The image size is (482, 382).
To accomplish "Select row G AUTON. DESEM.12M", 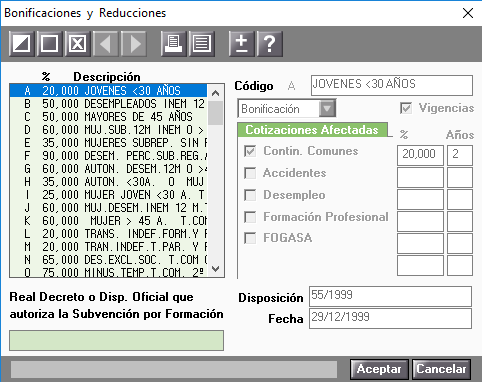I will pyautogui.click(x=108, y=169).
